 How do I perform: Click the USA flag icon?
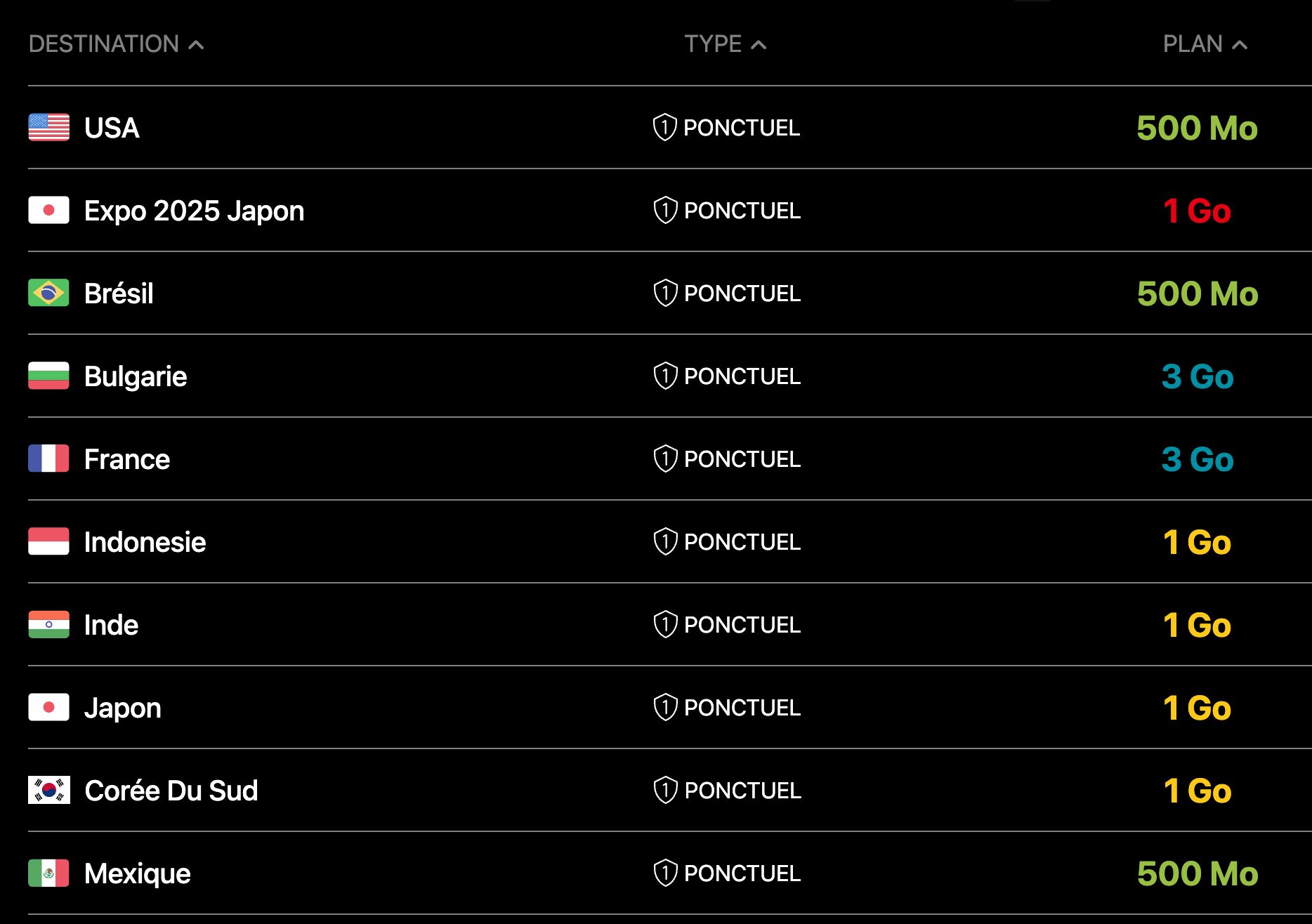48,128
